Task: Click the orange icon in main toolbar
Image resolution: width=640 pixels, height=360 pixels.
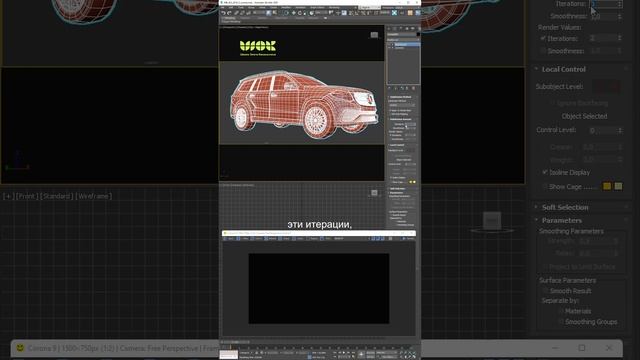Action: [410, 13]
